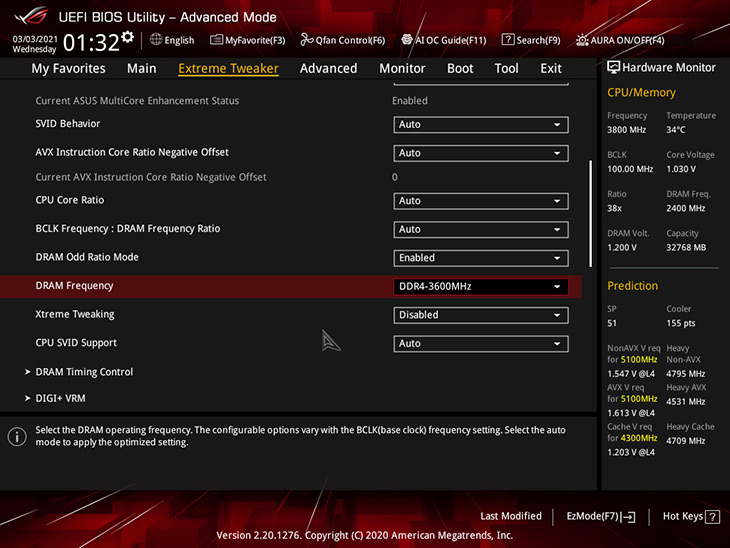
Task: Click the AI OC Guide icon
Action: click(x=407, y=40)
